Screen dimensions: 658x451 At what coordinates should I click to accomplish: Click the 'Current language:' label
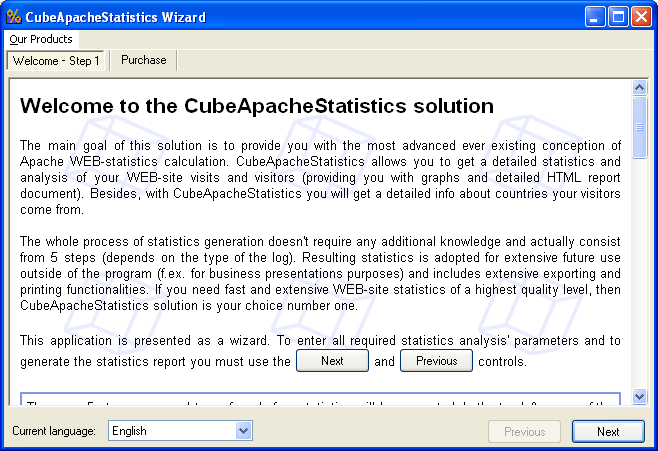54,431
